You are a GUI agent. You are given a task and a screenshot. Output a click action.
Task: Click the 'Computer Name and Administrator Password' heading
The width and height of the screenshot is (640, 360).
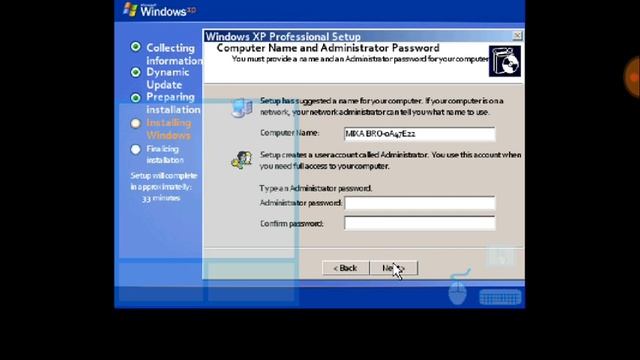(x=328, y=48)
